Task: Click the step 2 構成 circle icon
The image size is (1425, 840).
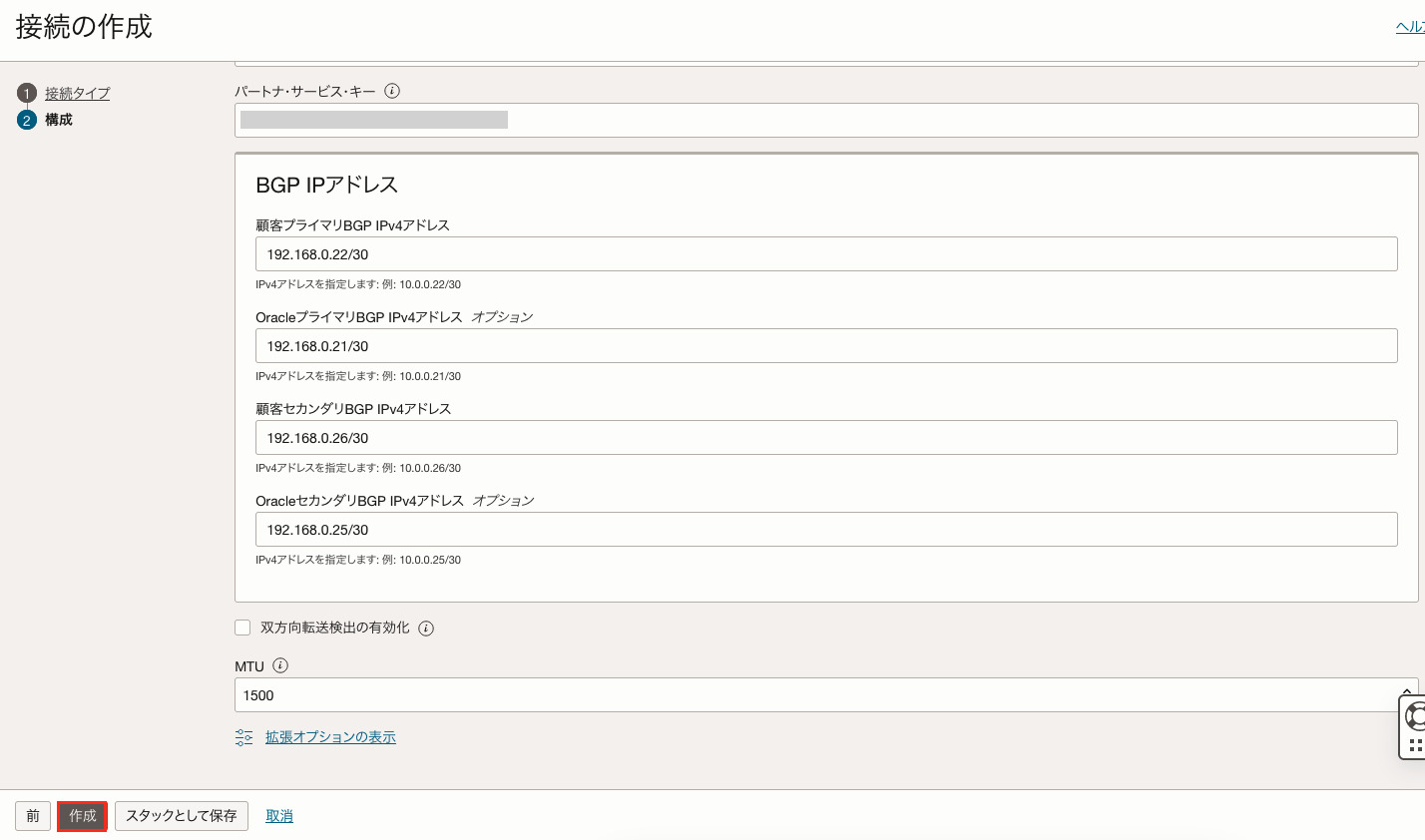Action: (x=27, y=119)
